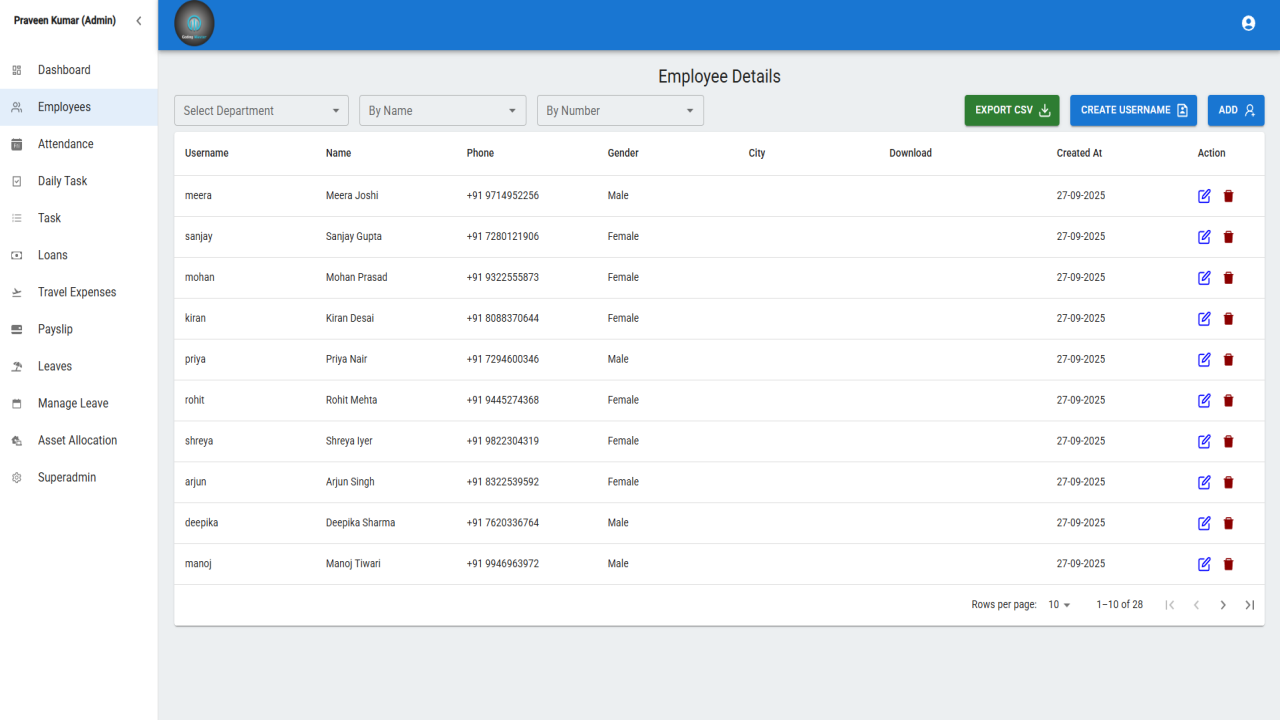Collapse the sidebar with the chevron
The width and height of the screenshot is (1280, 720).
tap(139, 21)
